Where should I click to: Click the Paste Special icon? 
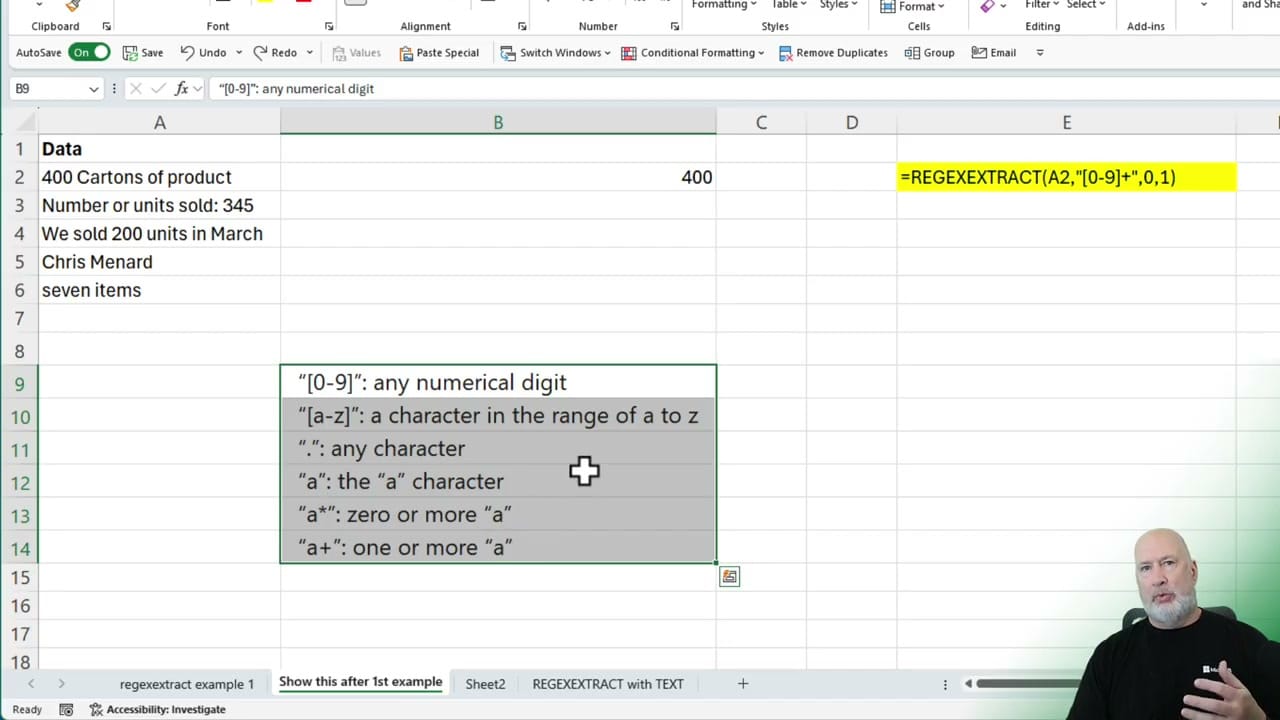(x=404, y=52)
